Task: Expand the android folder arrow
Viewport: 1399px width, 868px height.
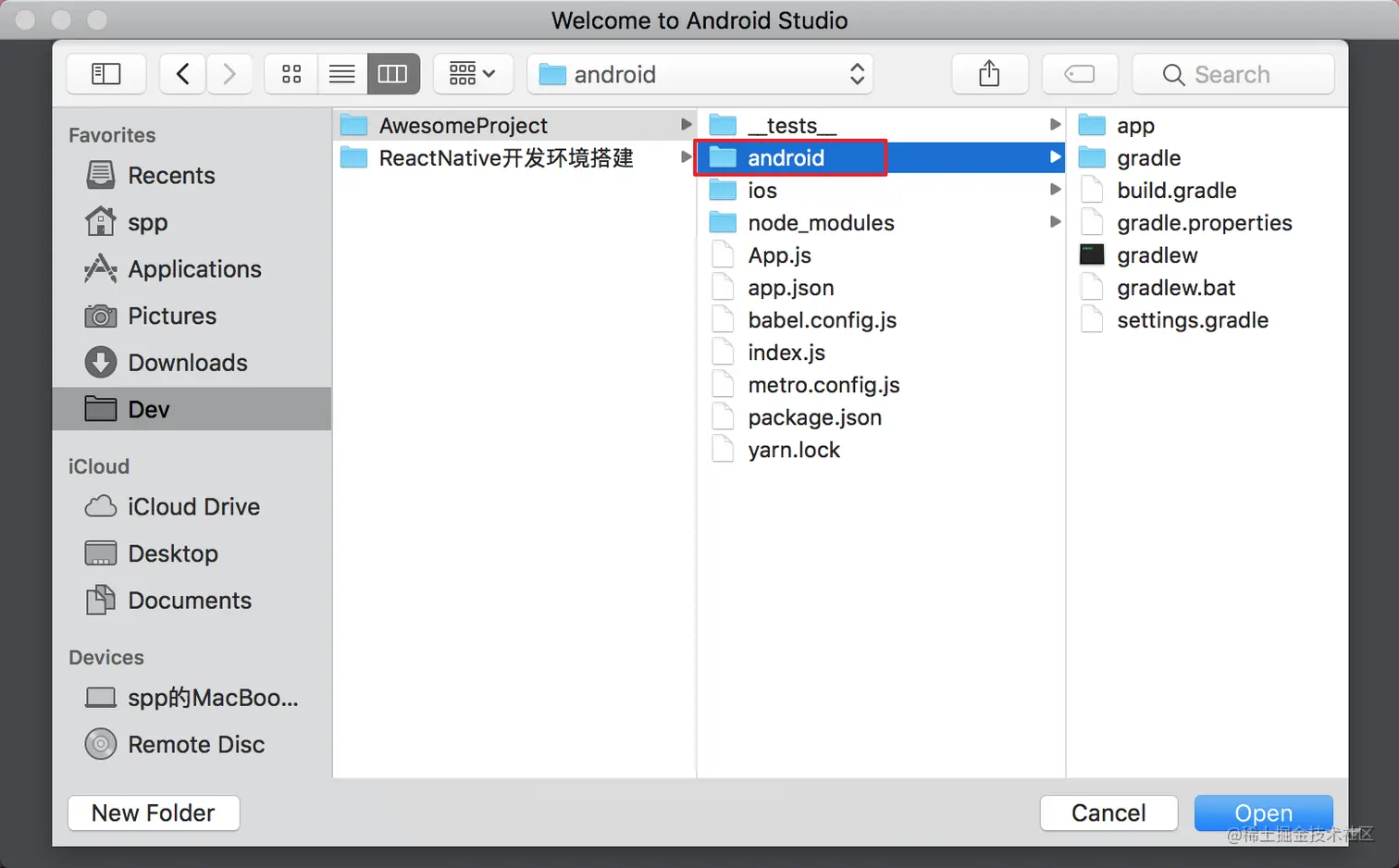Action: click(1055, 157)
